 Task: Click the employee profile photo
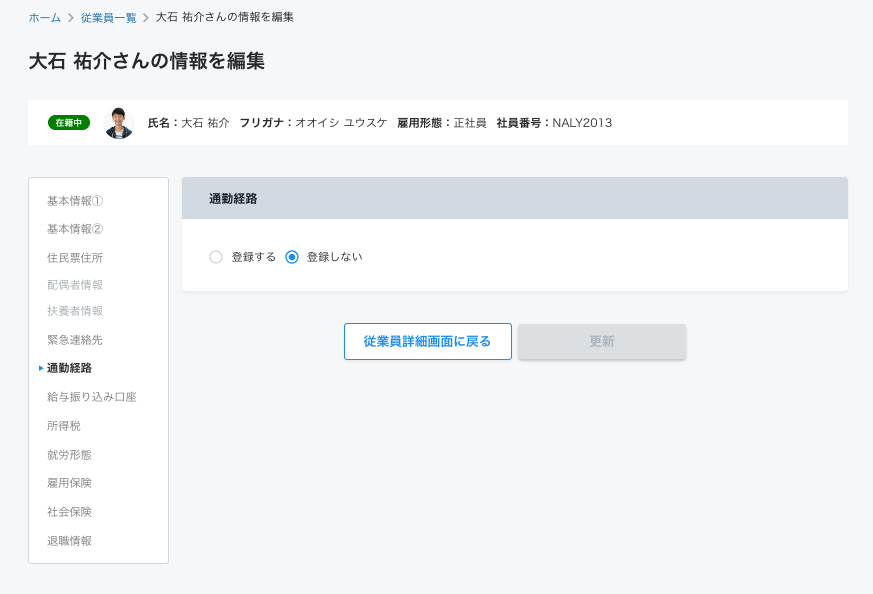point(119,123)
